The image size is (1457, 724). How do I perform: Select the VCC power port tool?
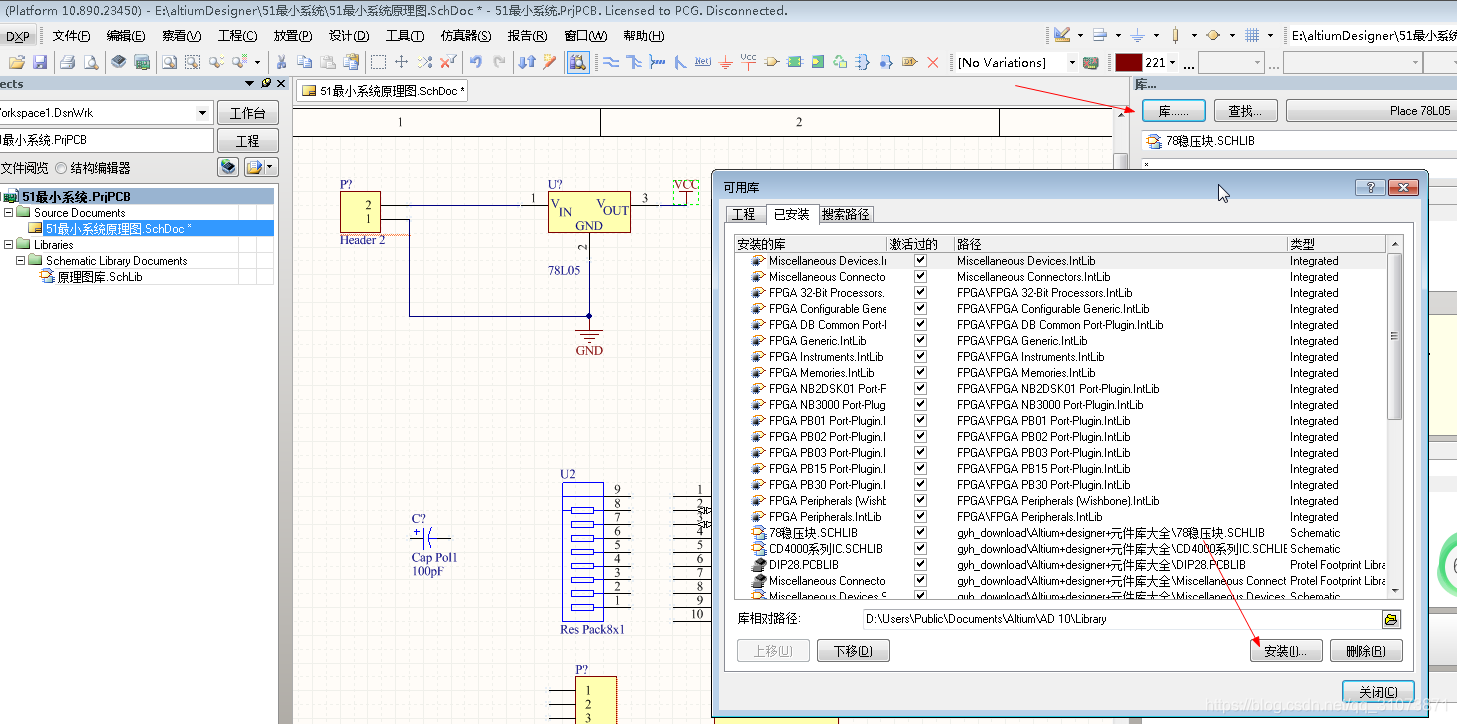(x=748, y=62)
